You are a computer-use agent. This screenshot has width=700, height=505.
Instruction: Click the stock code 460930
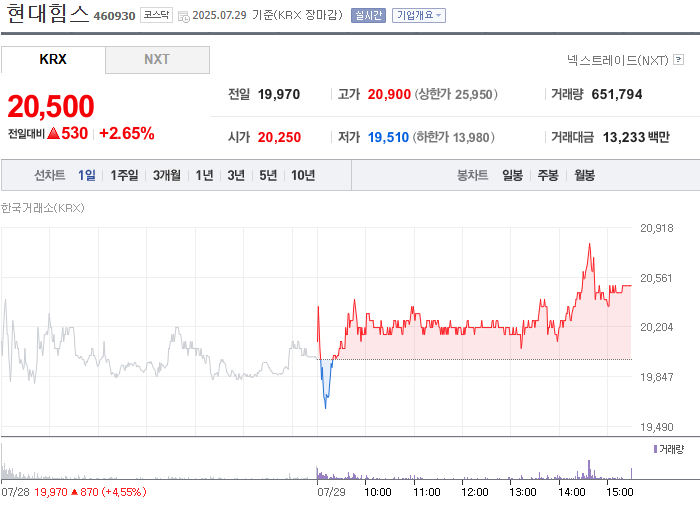[114, 16]
